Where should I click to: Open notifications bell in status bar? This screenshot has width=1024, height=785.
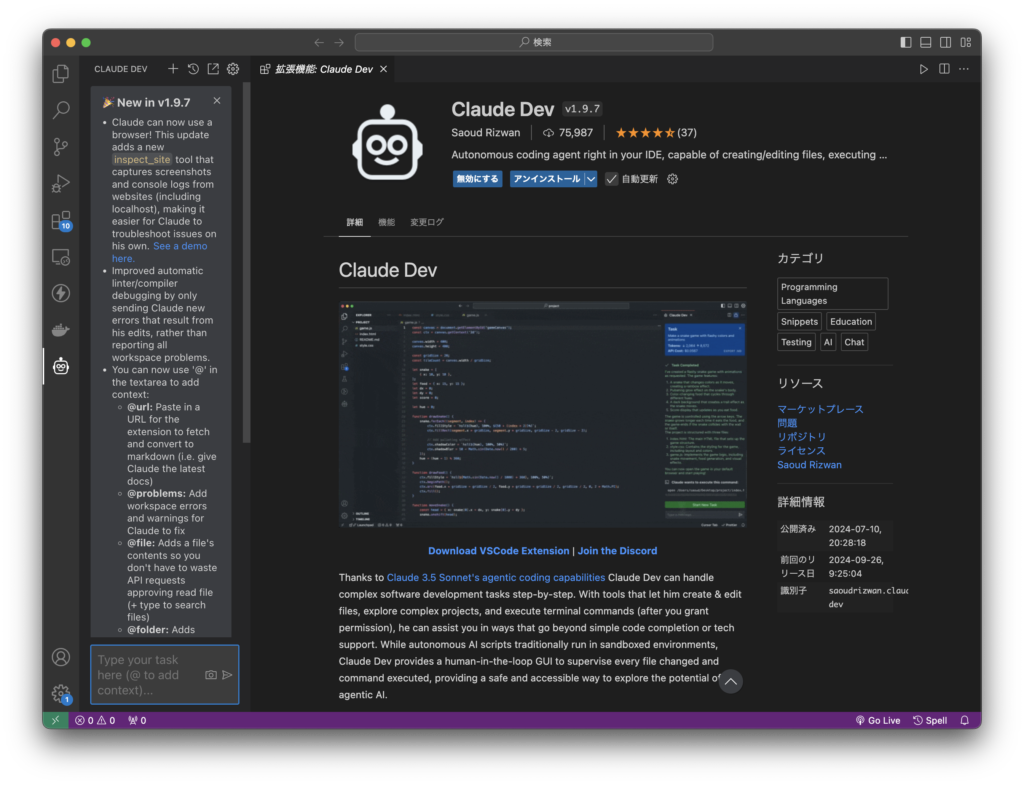(x=965, y=720)
